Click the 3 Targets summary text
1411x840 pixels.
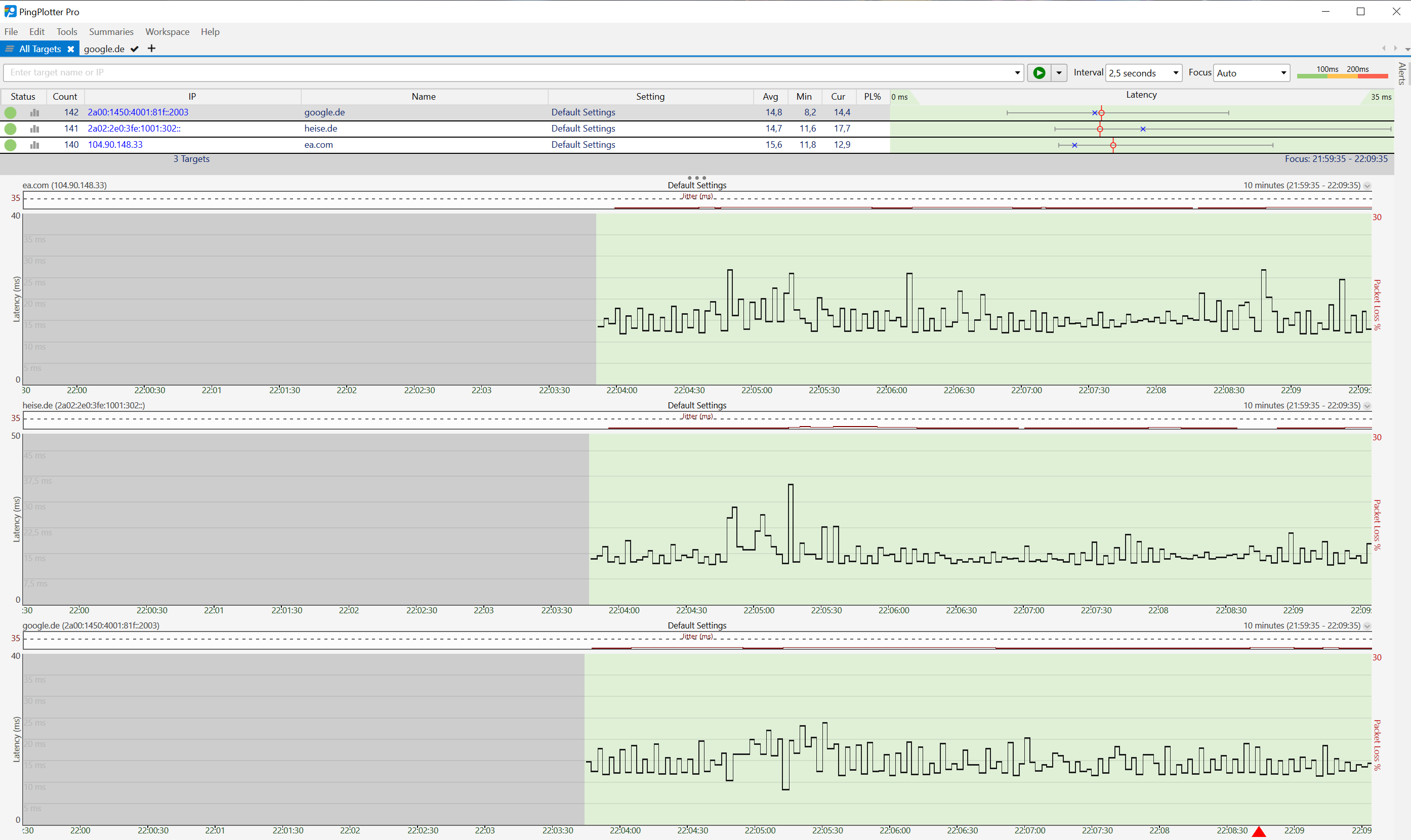tap(191, 159)
